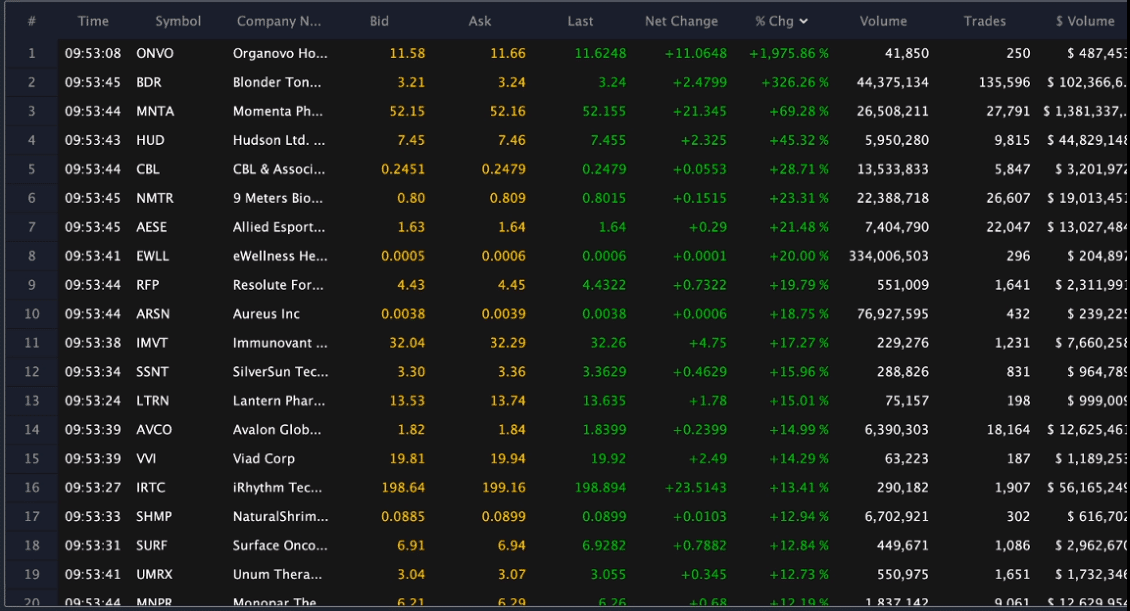Select the BDR symbol
The height and width of the screenshot is (611, 1130).
click(x=149, y=82)
